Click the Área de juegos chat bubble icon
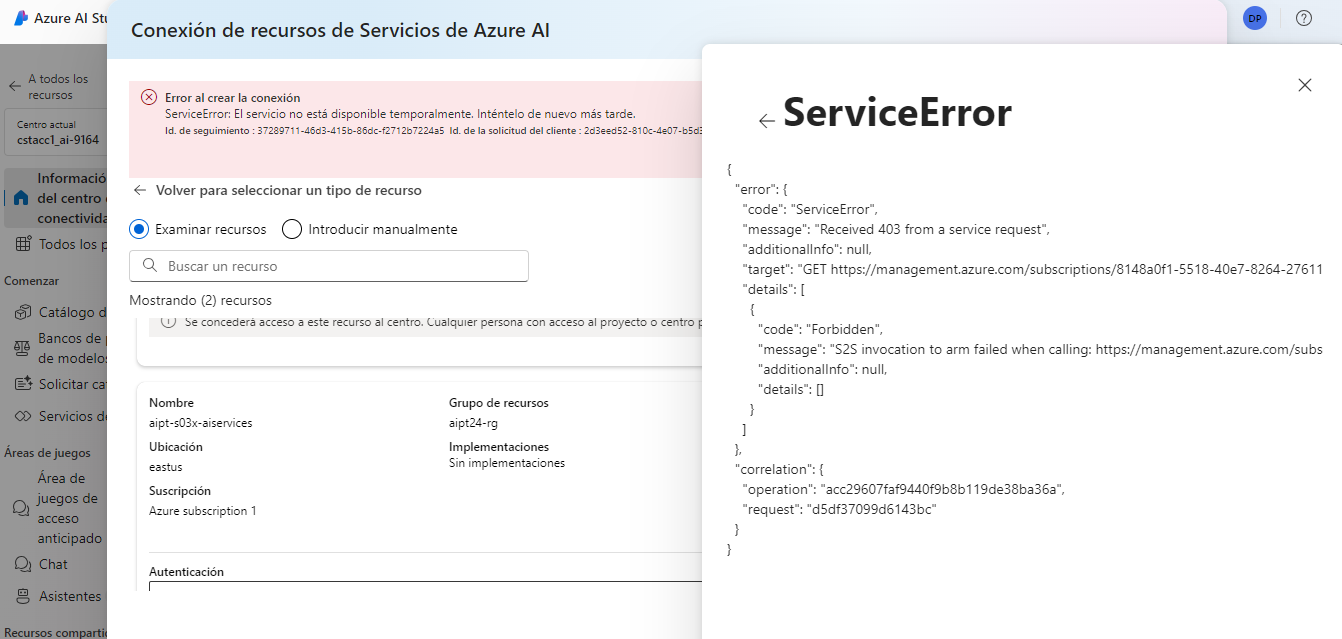This screenshot has height=639, width=1342. [x=22, y=508]
